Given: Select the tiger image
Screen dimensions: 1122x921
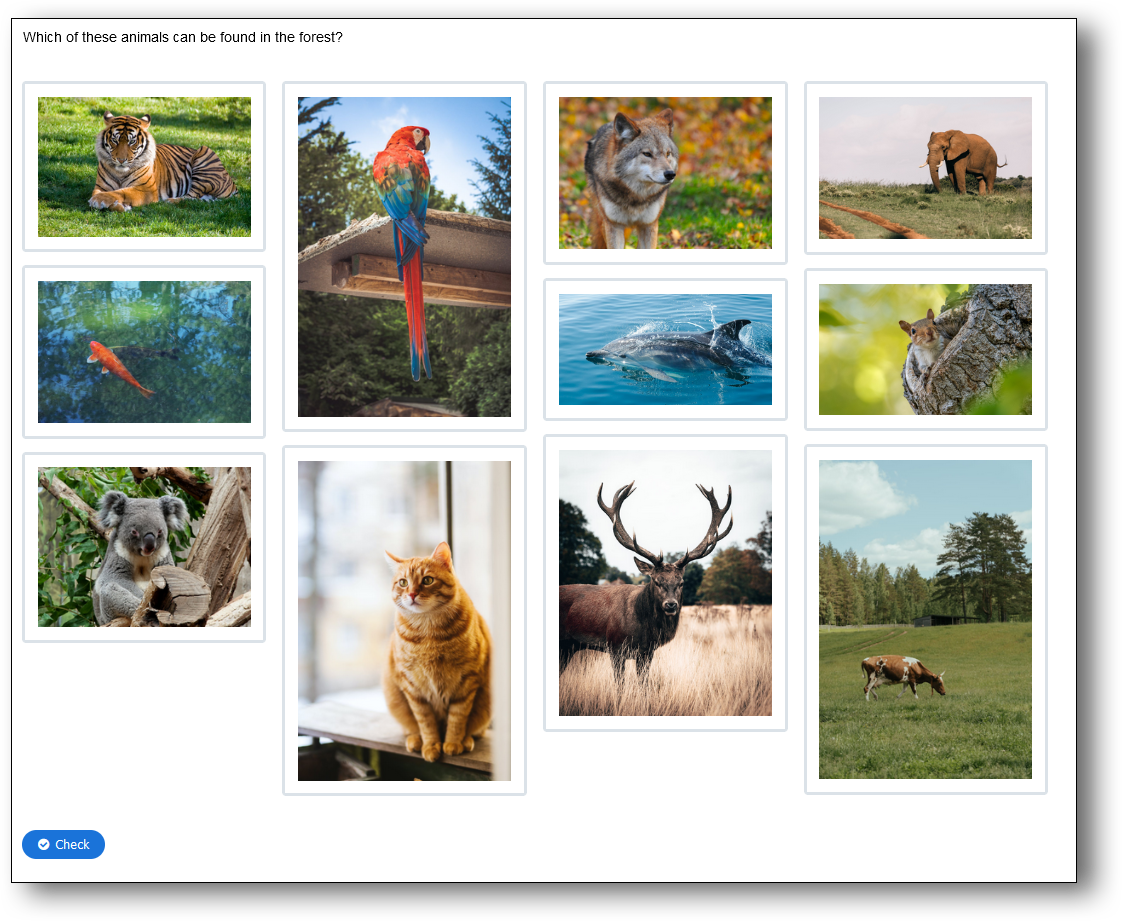Looking at the screenshot, I should tap(144, 167).
